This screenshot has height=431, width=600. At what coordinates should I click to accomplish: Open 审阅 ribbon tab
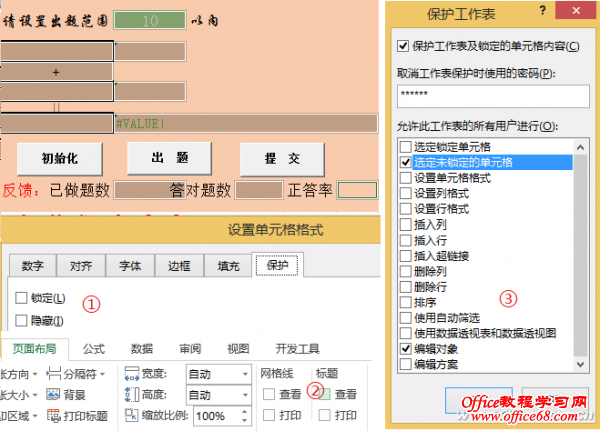(190, 349)
